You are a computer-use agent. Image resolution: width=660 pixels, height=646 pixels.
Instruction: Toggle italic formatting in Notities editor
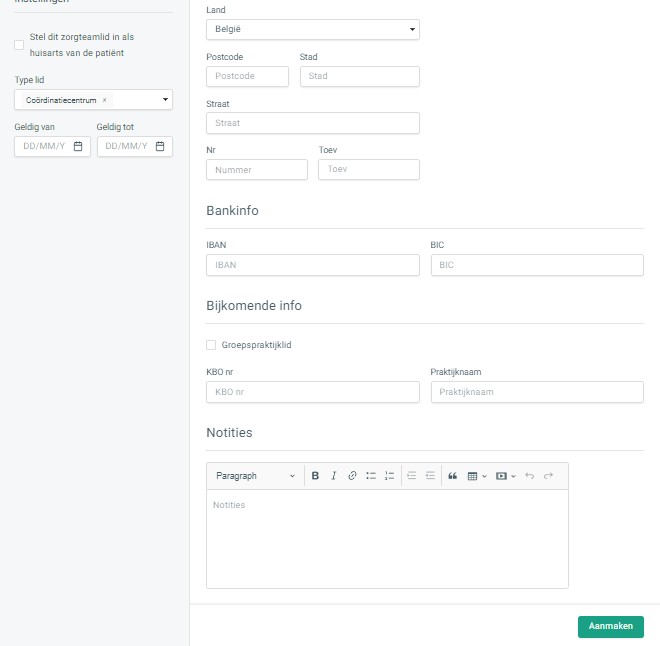click(333, 476)
